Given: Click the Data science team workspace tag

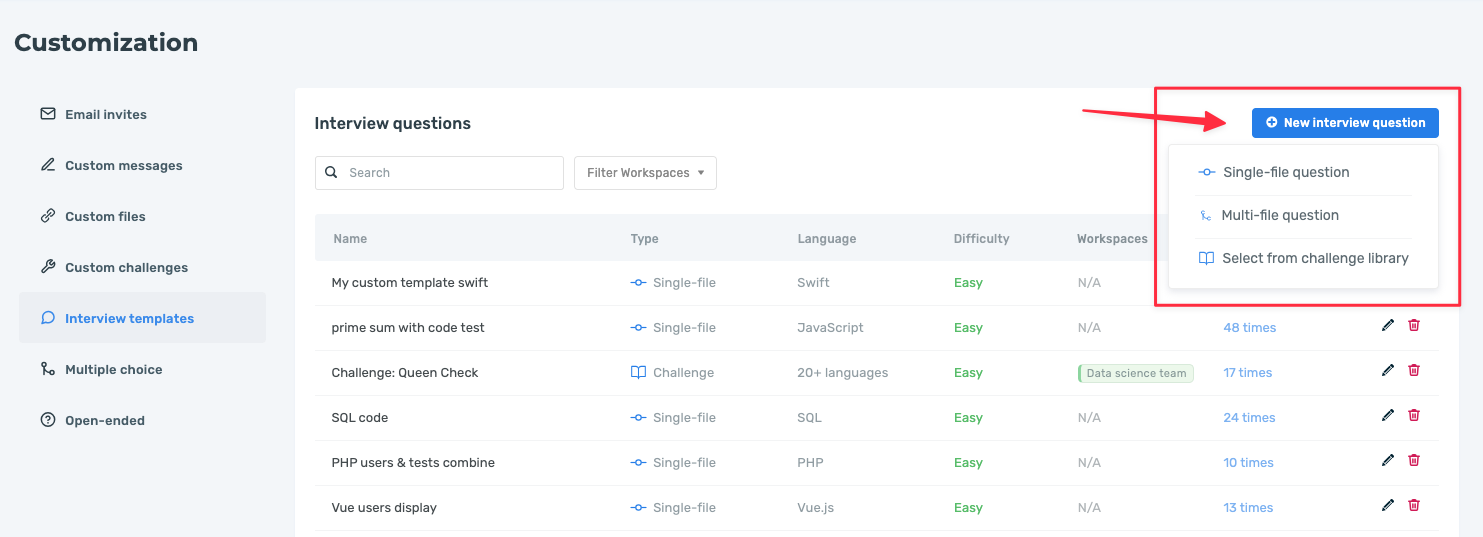Looking at the screenshot, I should pyautogui.click(x=1136, y=373).
